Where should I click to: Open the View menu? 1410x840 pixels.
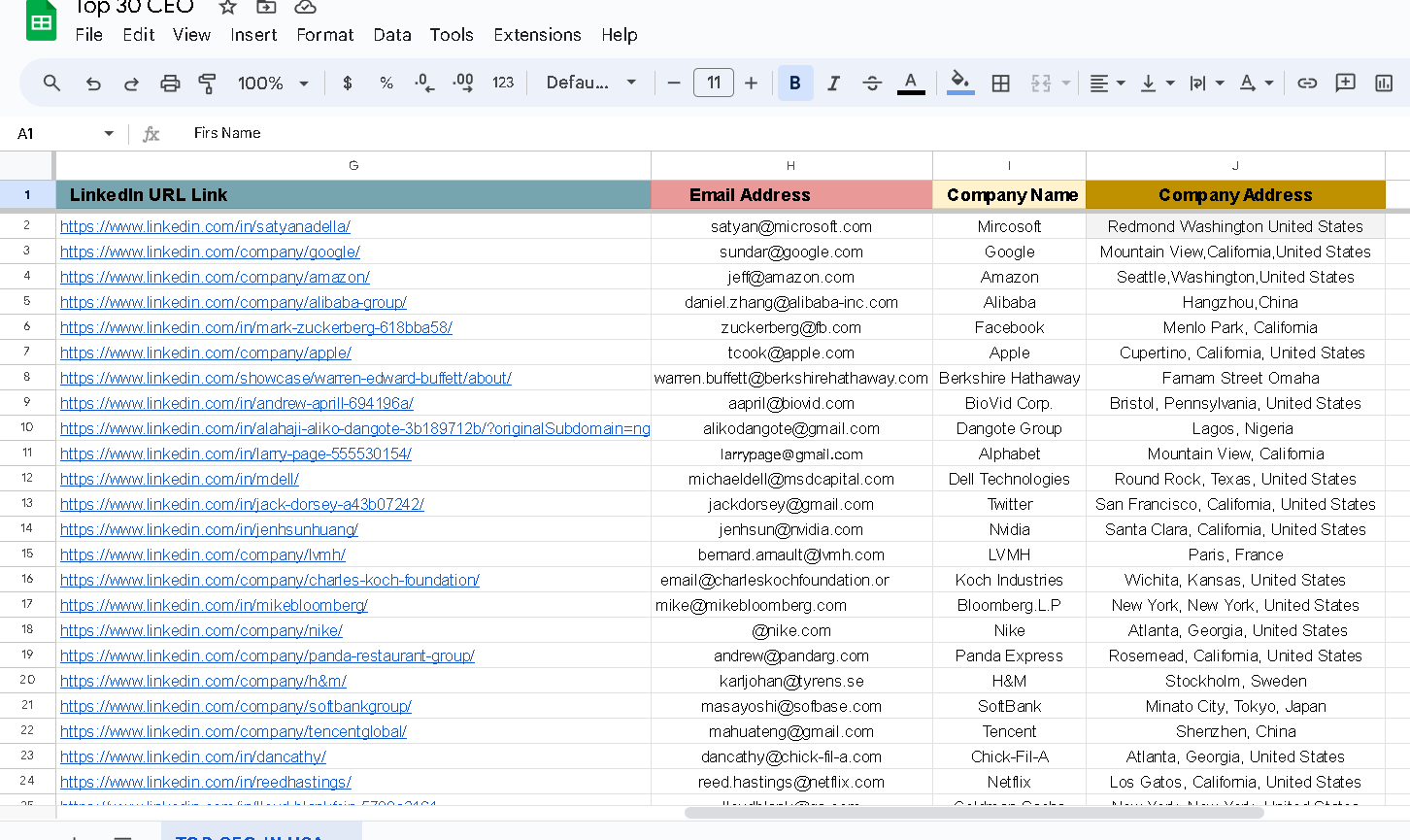(191, 35)
